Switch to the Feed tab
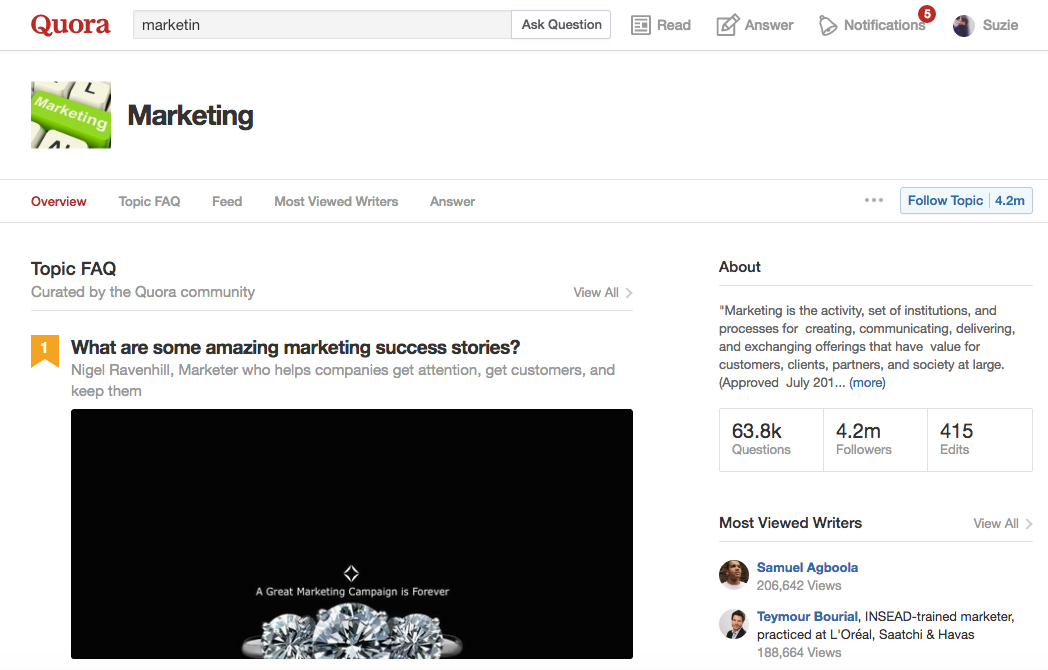The height and width of the screenshot is (670, 1048). click(227, 201)
